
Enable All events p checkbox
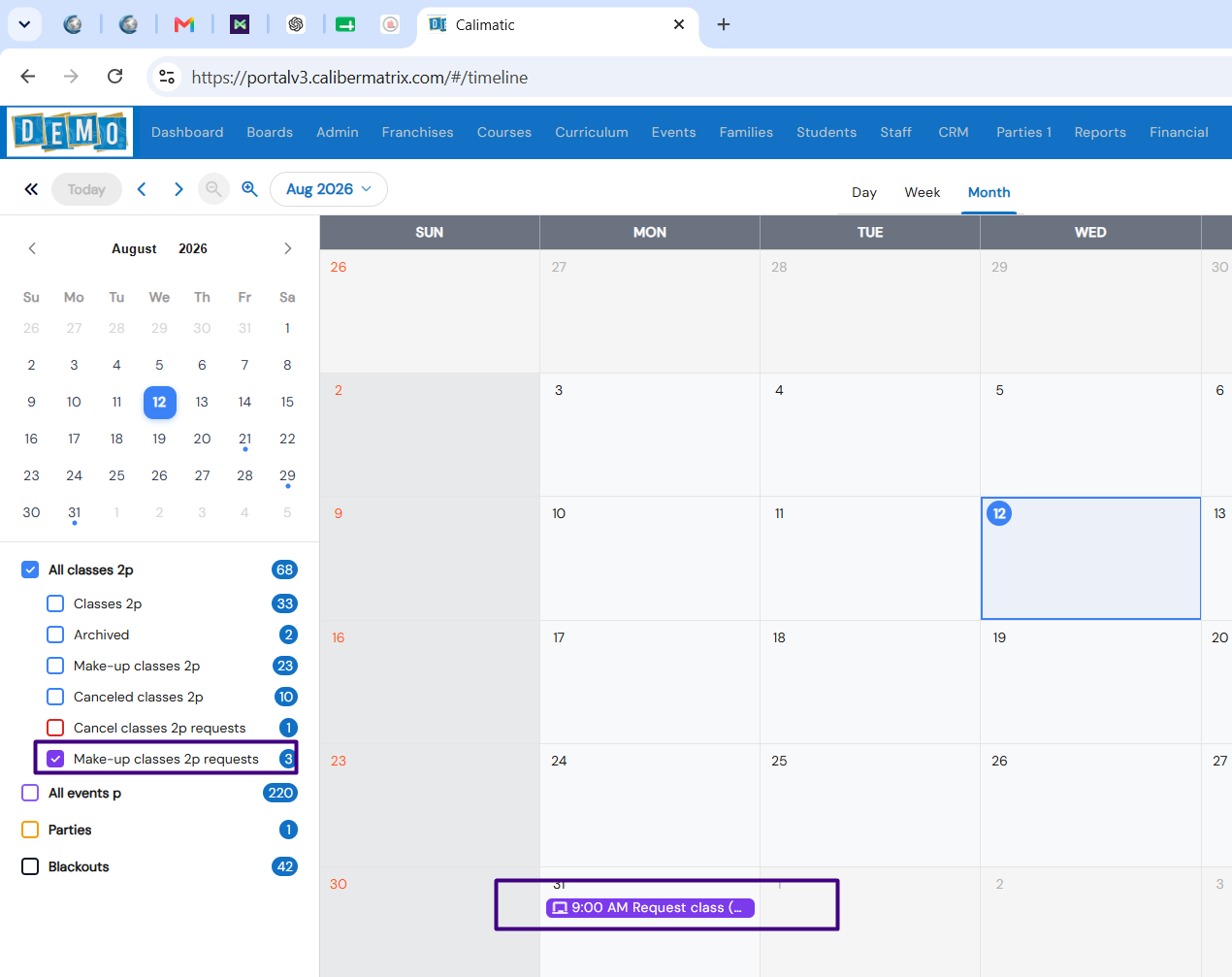coord(30,793)
